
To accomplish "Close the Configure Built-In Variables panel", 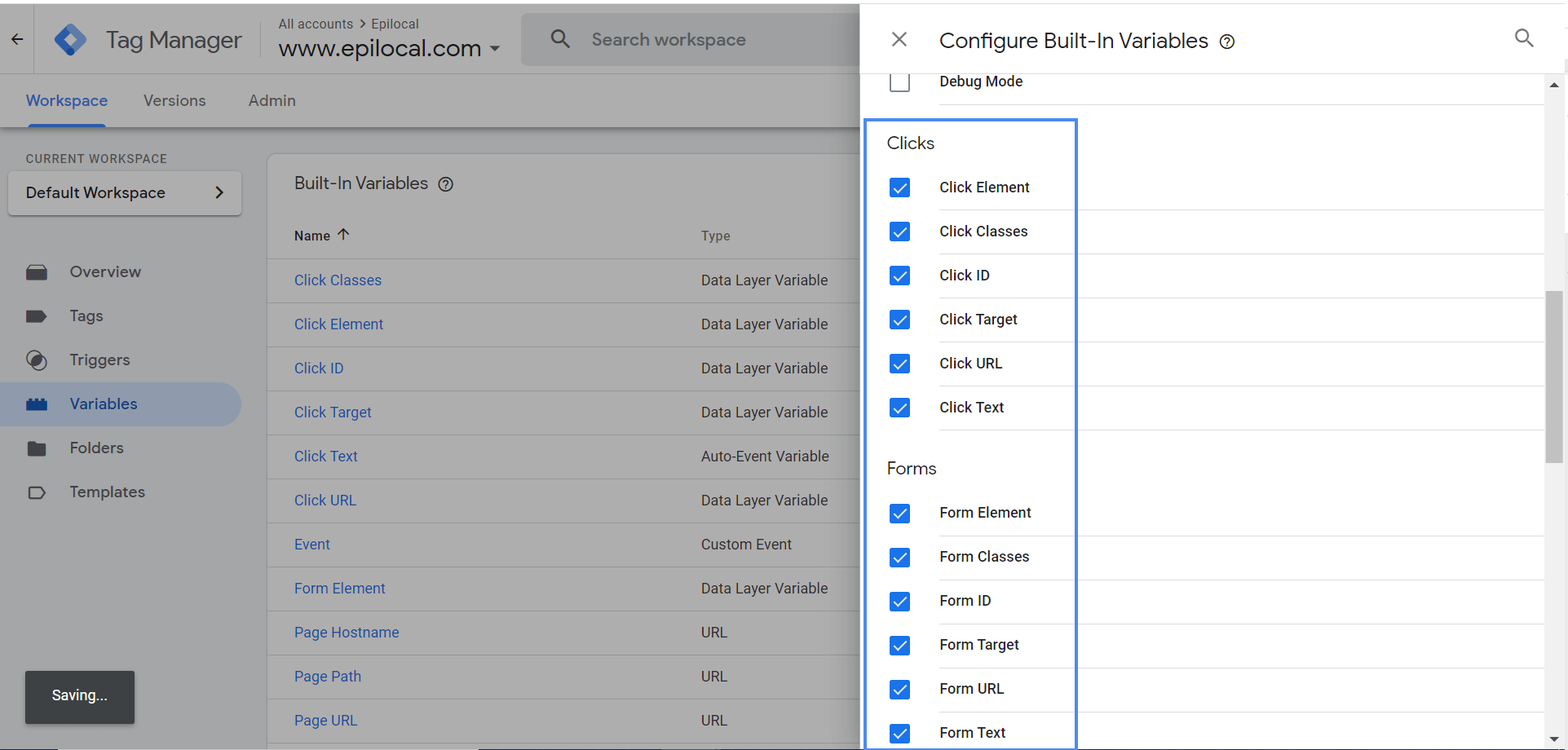I will (899, 39).
